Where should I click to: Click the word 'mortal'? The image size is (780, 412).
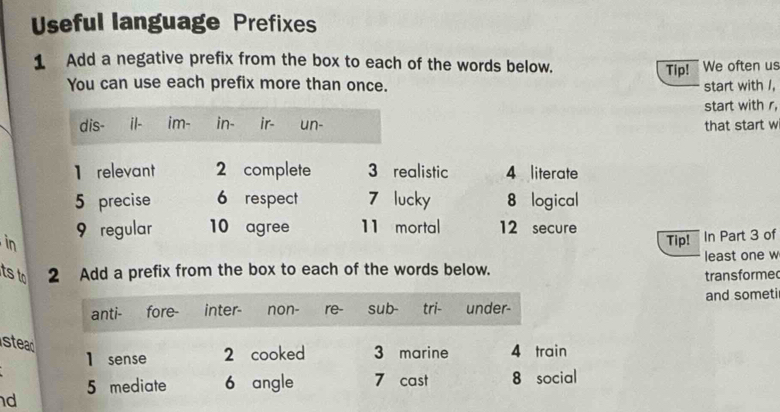(417, 227)
